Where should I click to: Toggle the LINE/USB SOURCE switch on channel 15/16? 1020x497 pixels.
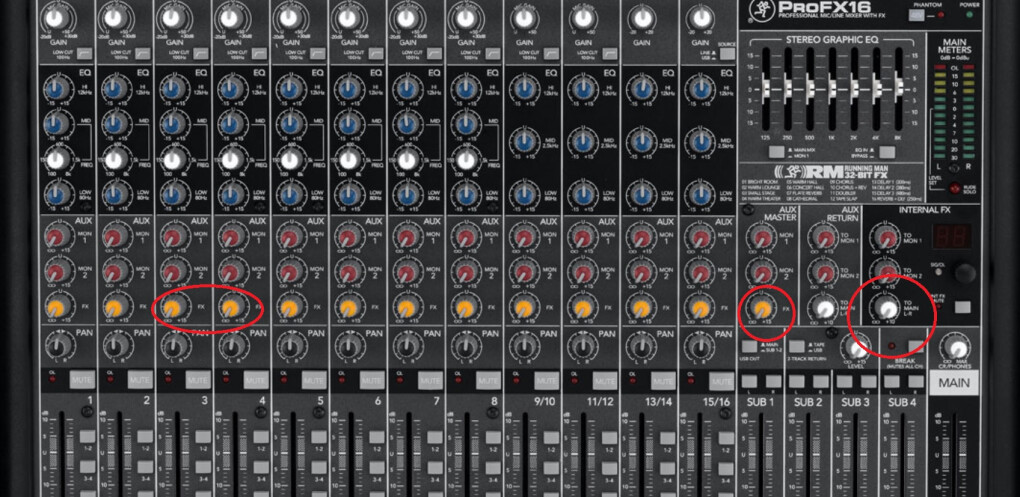tap(727, 53)
